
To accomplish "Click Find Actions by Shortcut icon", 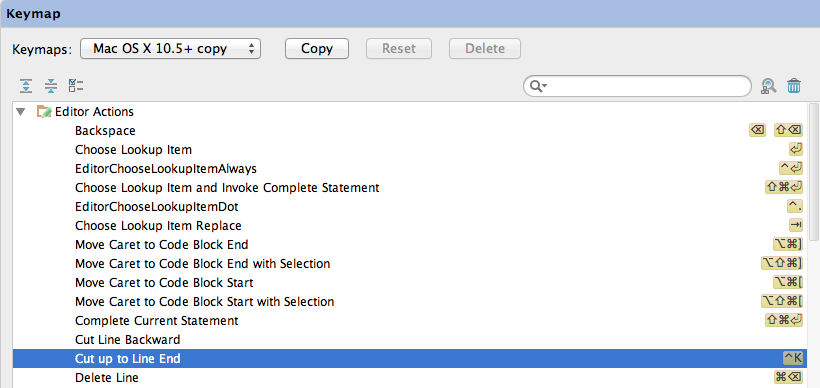I will pyautogui.click(x=768, y=86).
